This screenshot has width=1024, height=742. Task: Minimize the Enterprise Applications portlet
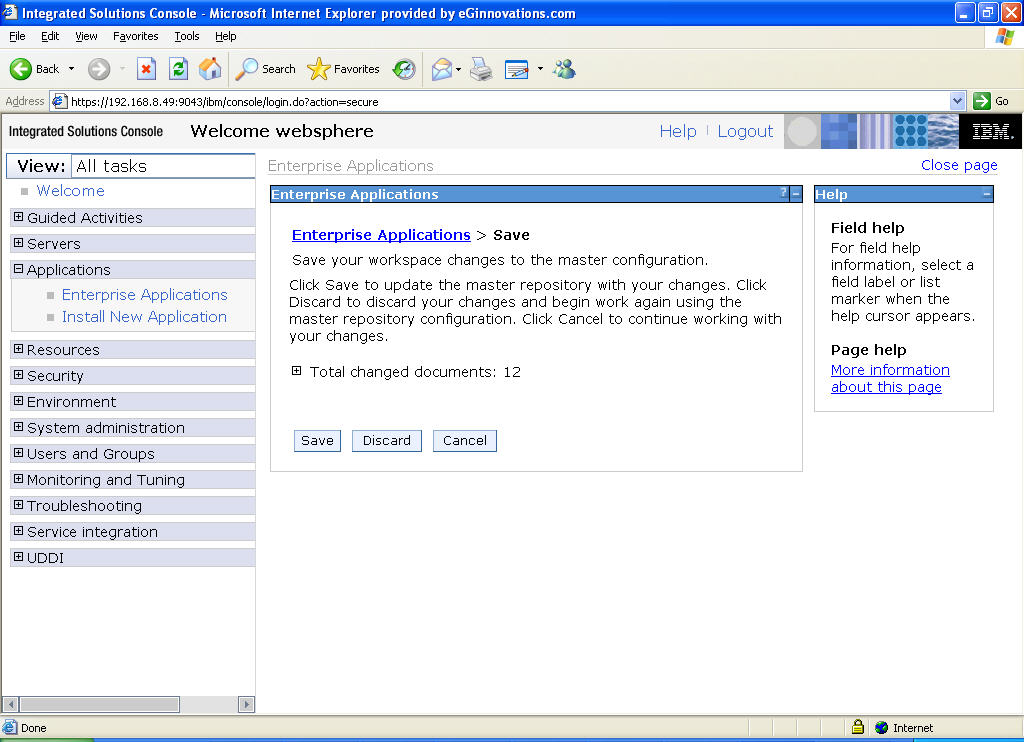coord(796,194)
